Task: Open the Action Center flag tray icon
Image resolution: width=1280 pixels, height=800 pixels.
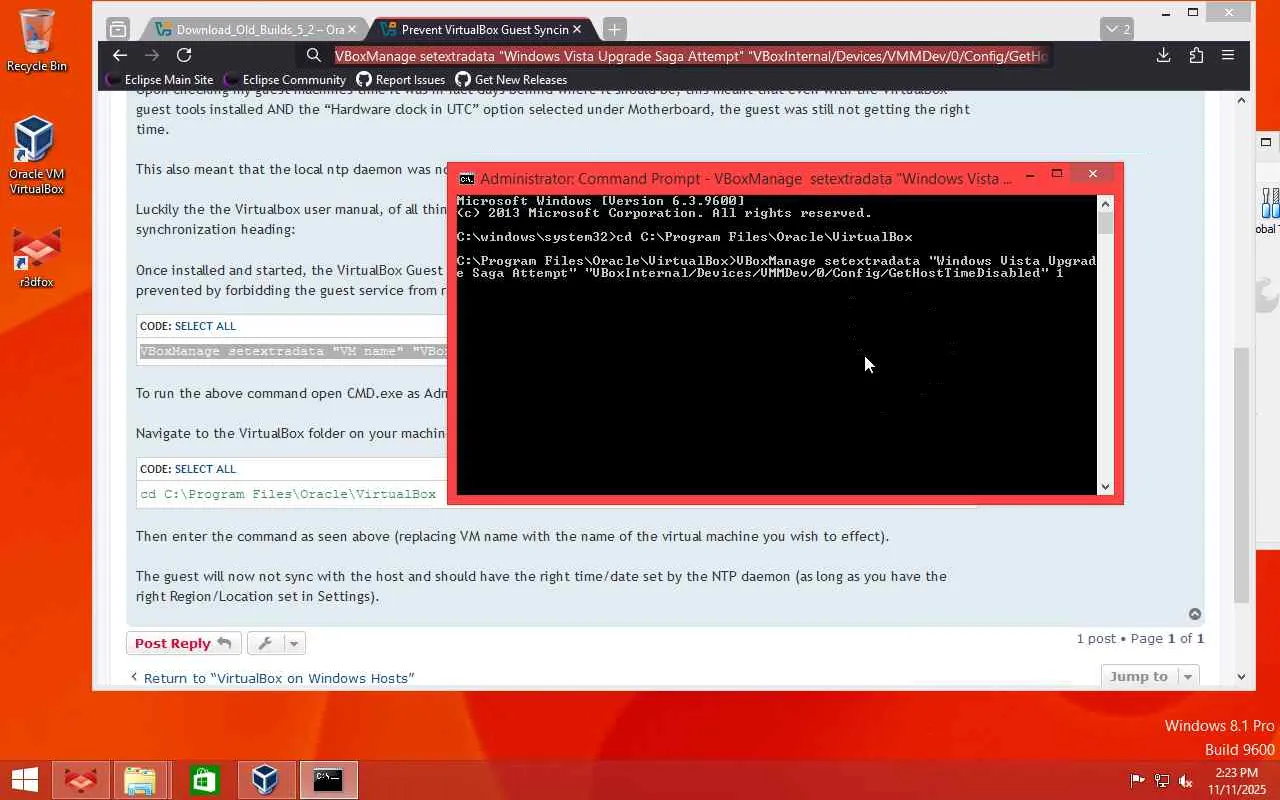Action: click(1138, 780)
